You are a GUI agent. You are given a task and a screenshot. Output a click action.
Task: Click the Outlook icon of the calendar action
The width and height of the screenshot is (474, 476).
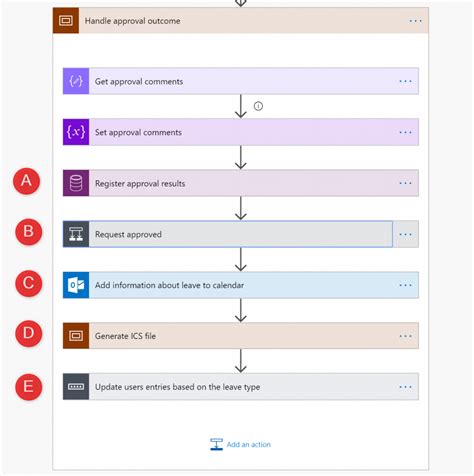pos(76,285)
